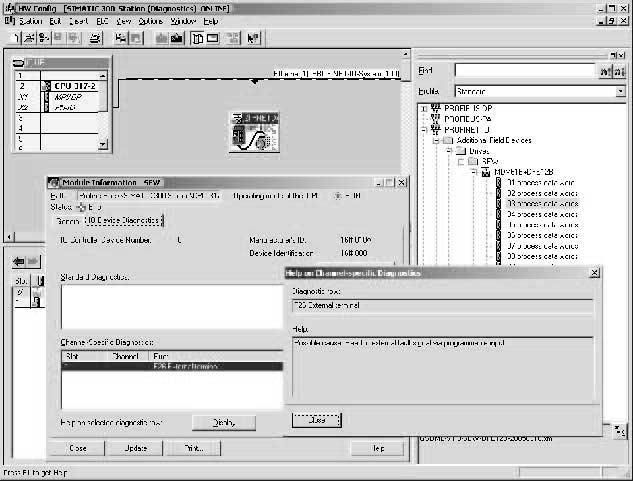Viewport: 633px width, 481px height.
Task: Click the rack list scroll-down arrow
Action: coord(103,144)
